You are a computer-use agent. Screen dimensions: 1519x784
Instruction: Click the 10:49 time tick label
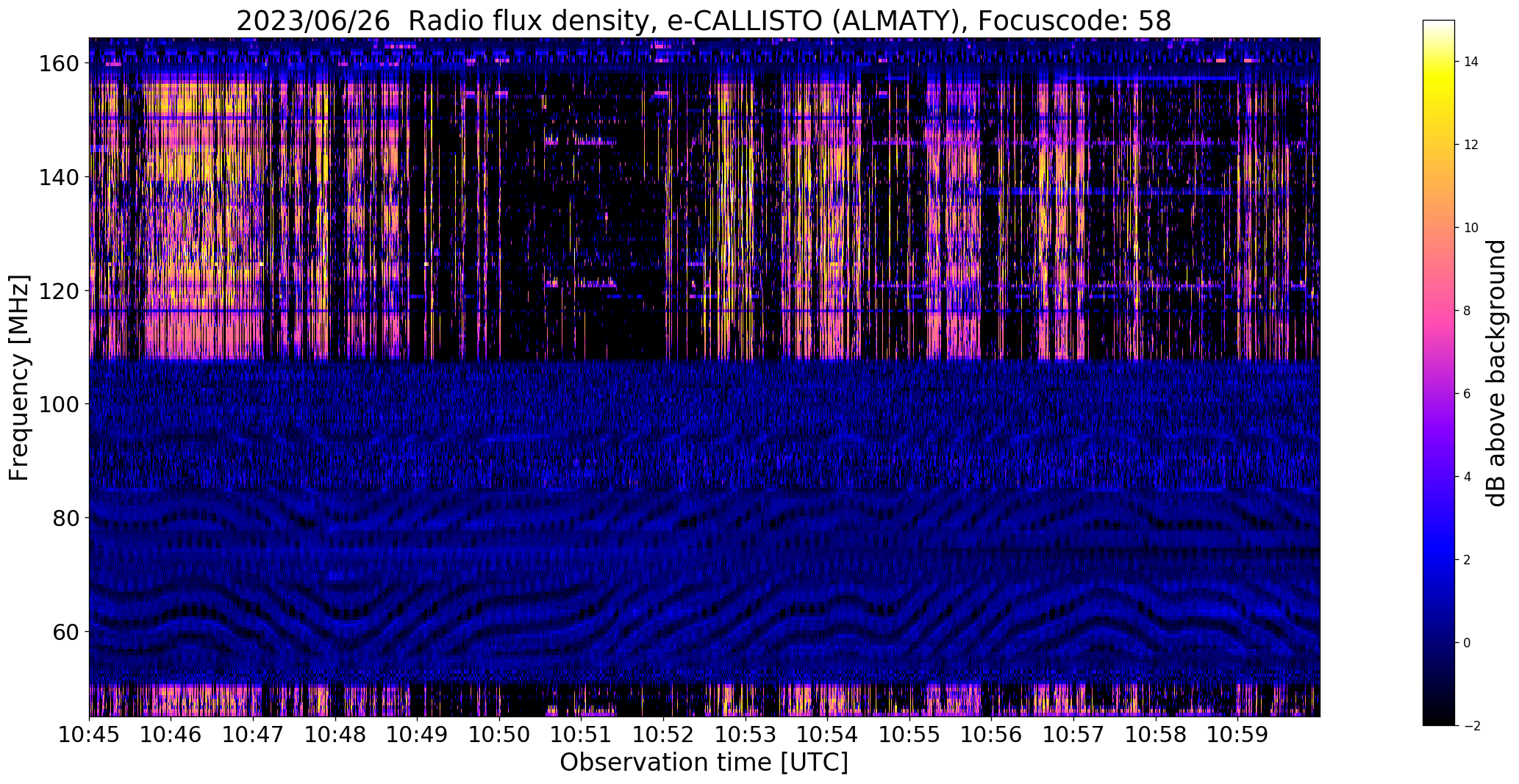click(418, 734)
